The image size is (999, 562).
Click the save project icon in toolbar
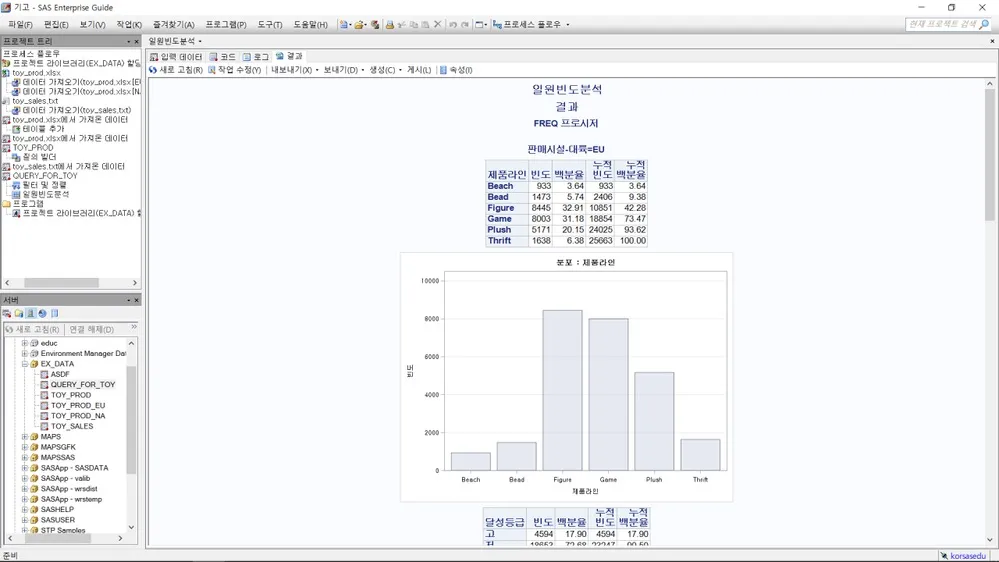pyautogui.click(x=375, y=25)
